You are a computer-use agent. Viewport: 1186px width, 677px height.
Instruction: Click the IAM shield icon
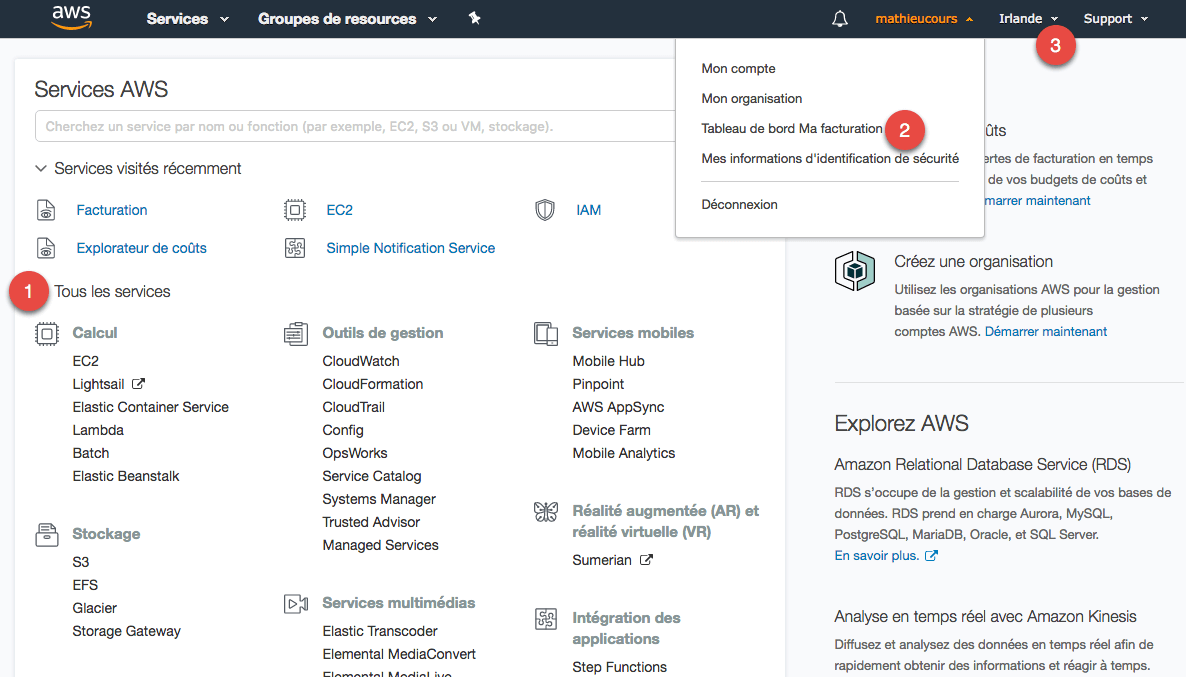pyautogui.click(x=545, y=210)
